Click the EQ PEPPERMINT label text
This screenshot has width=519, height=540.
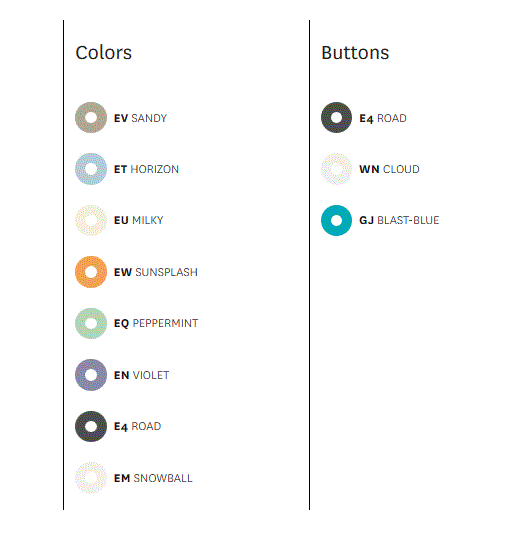156,323
